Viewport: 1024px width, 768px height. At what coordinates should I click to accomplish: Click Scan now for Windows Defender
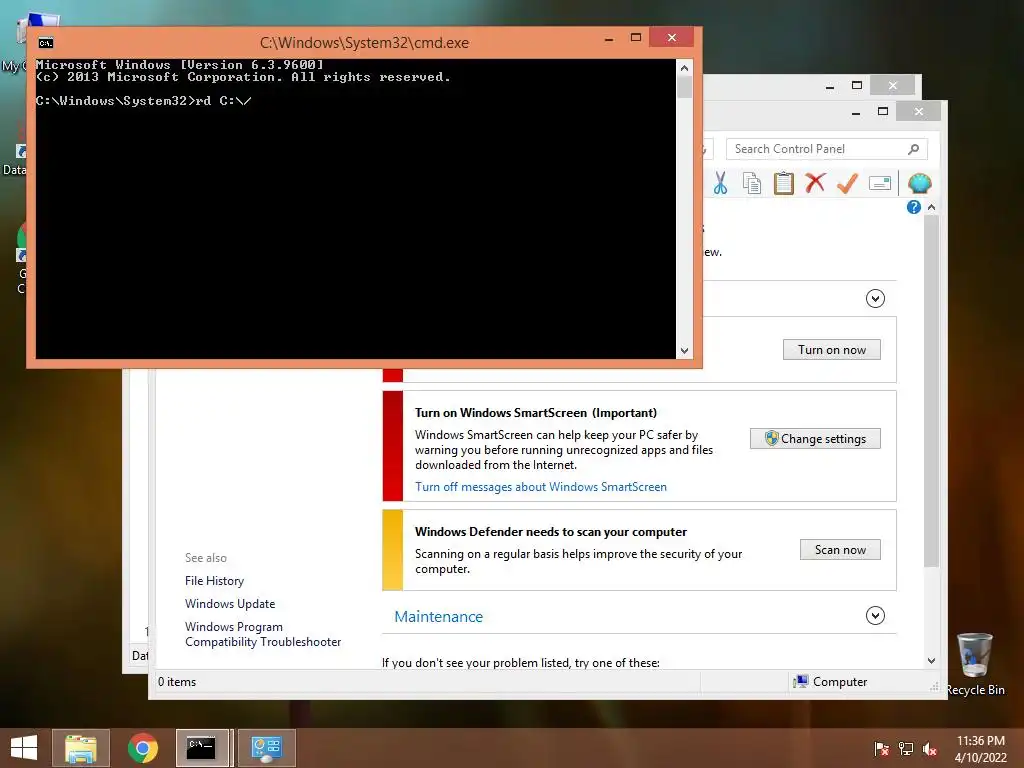[840, 550]
